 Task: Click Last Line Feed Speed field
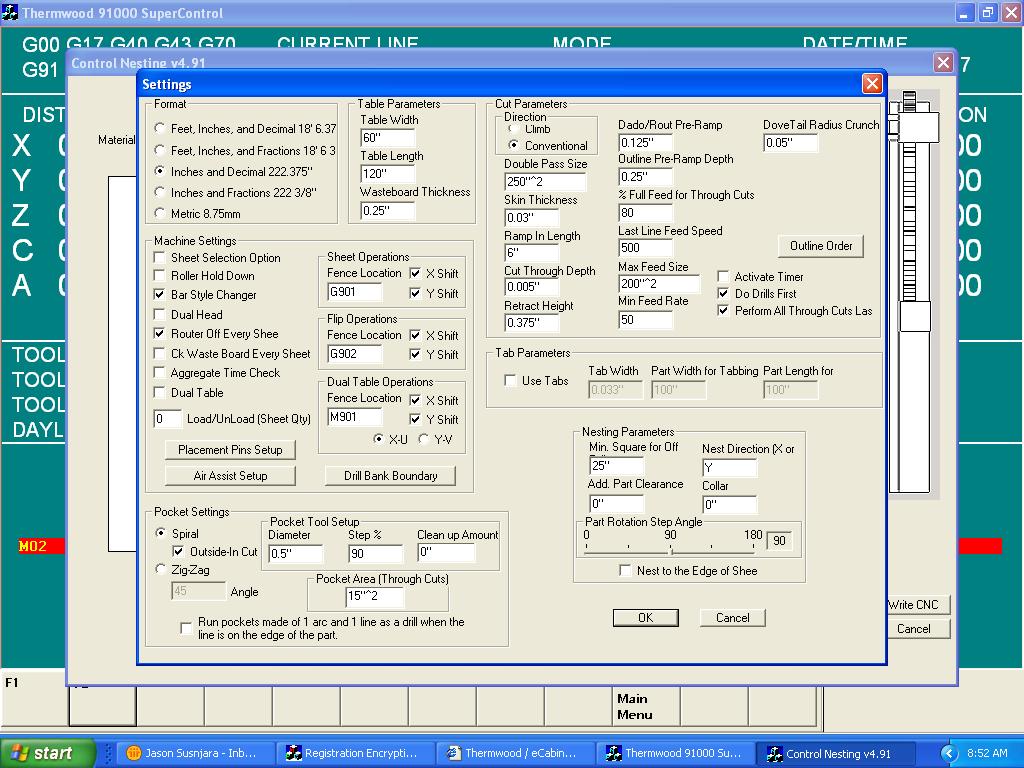[645, 248]
